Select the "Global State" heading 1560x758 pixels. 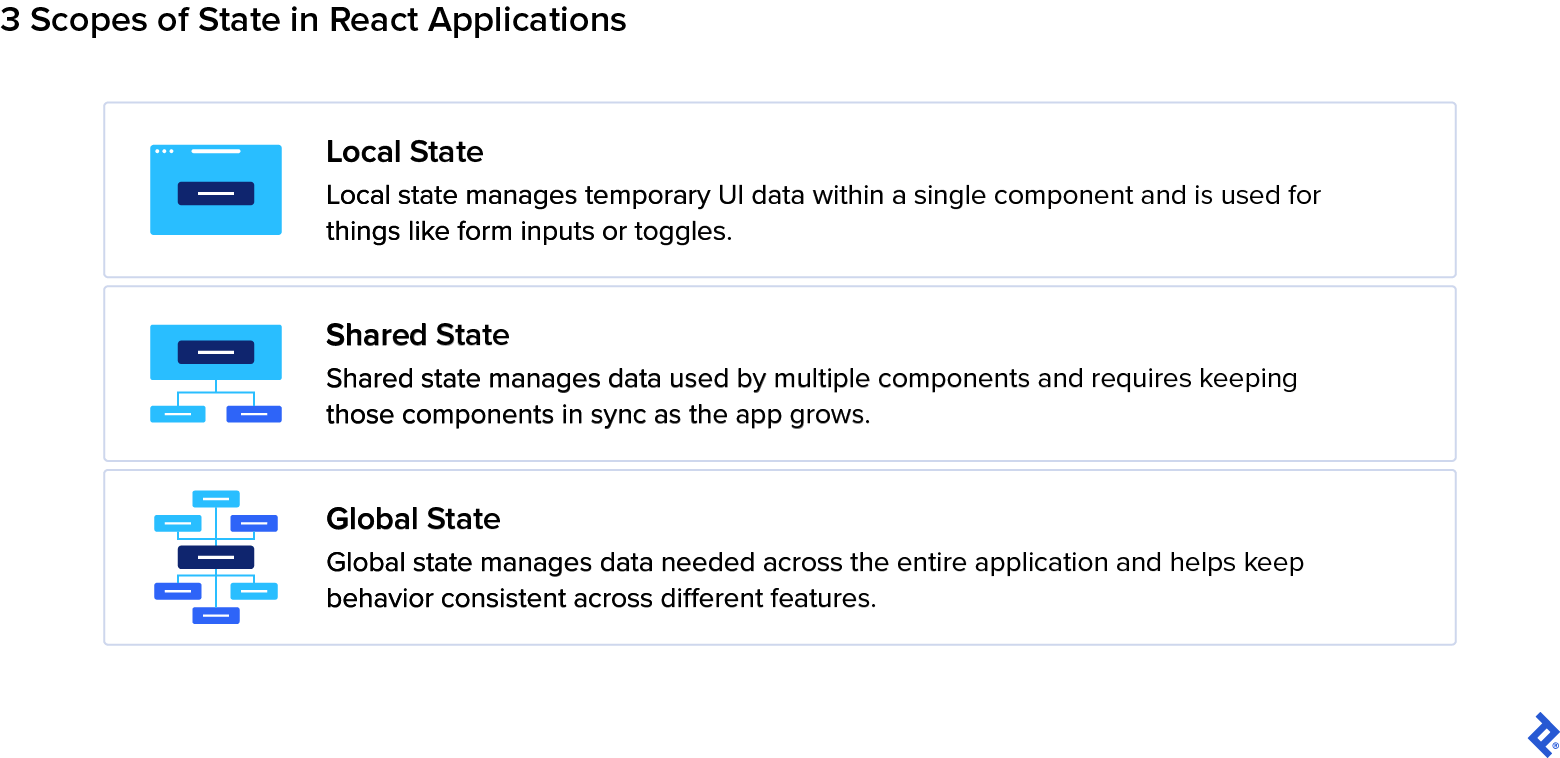413,519
